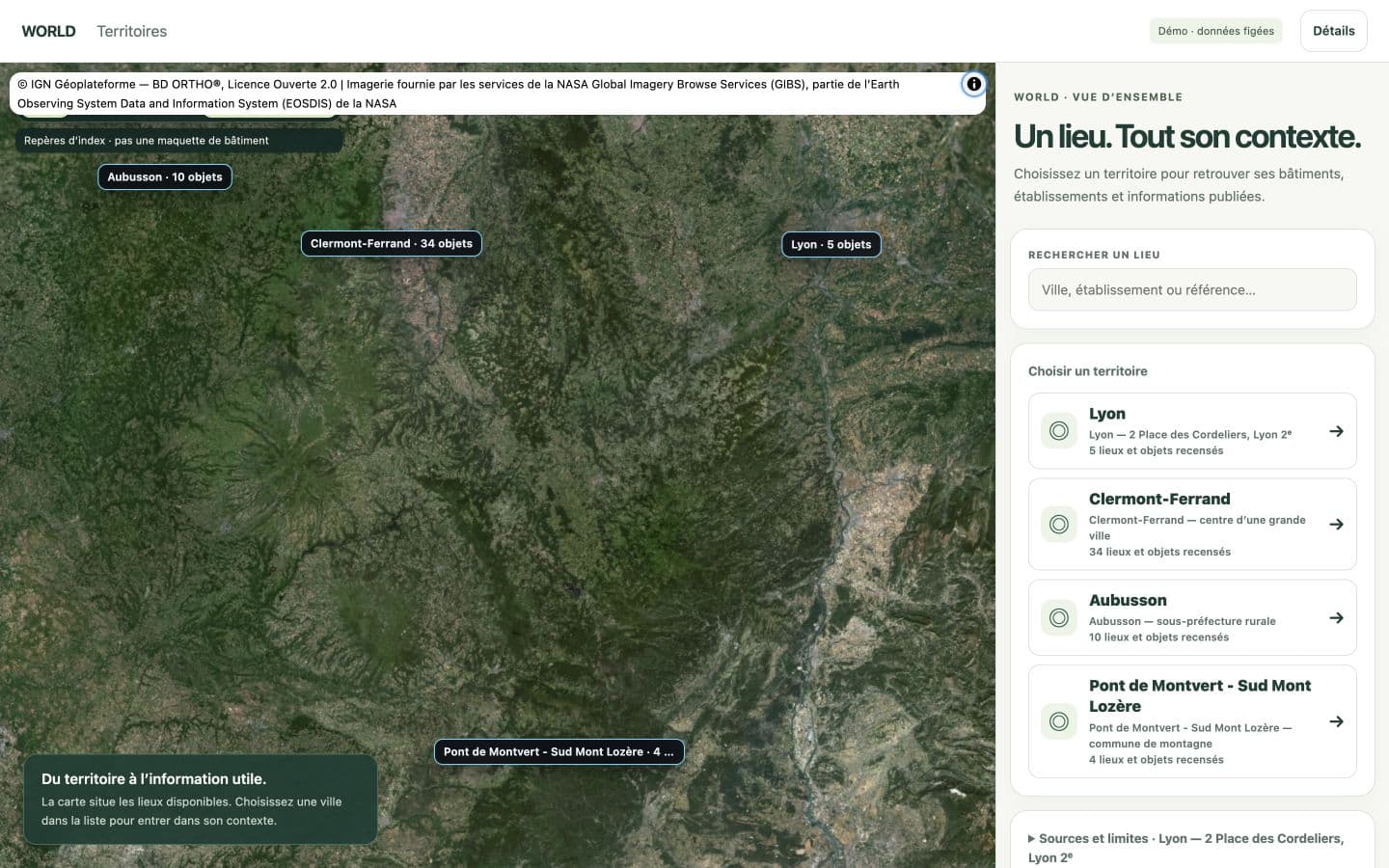Screen dimensions: 1389x868
Task: Select the Clermont-Ferrand · 34 objets map marker
Action: click(392, 243)
